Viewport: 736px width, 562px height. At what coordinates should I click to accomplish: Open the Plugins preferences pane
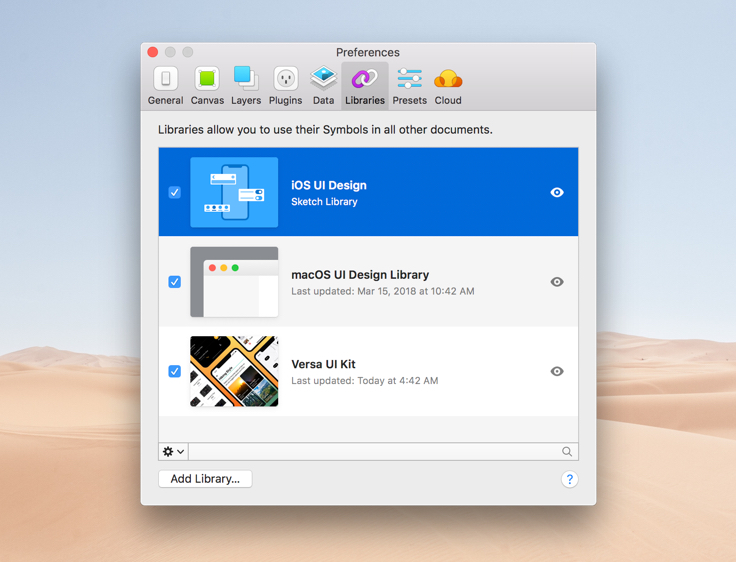click(285, 85)
